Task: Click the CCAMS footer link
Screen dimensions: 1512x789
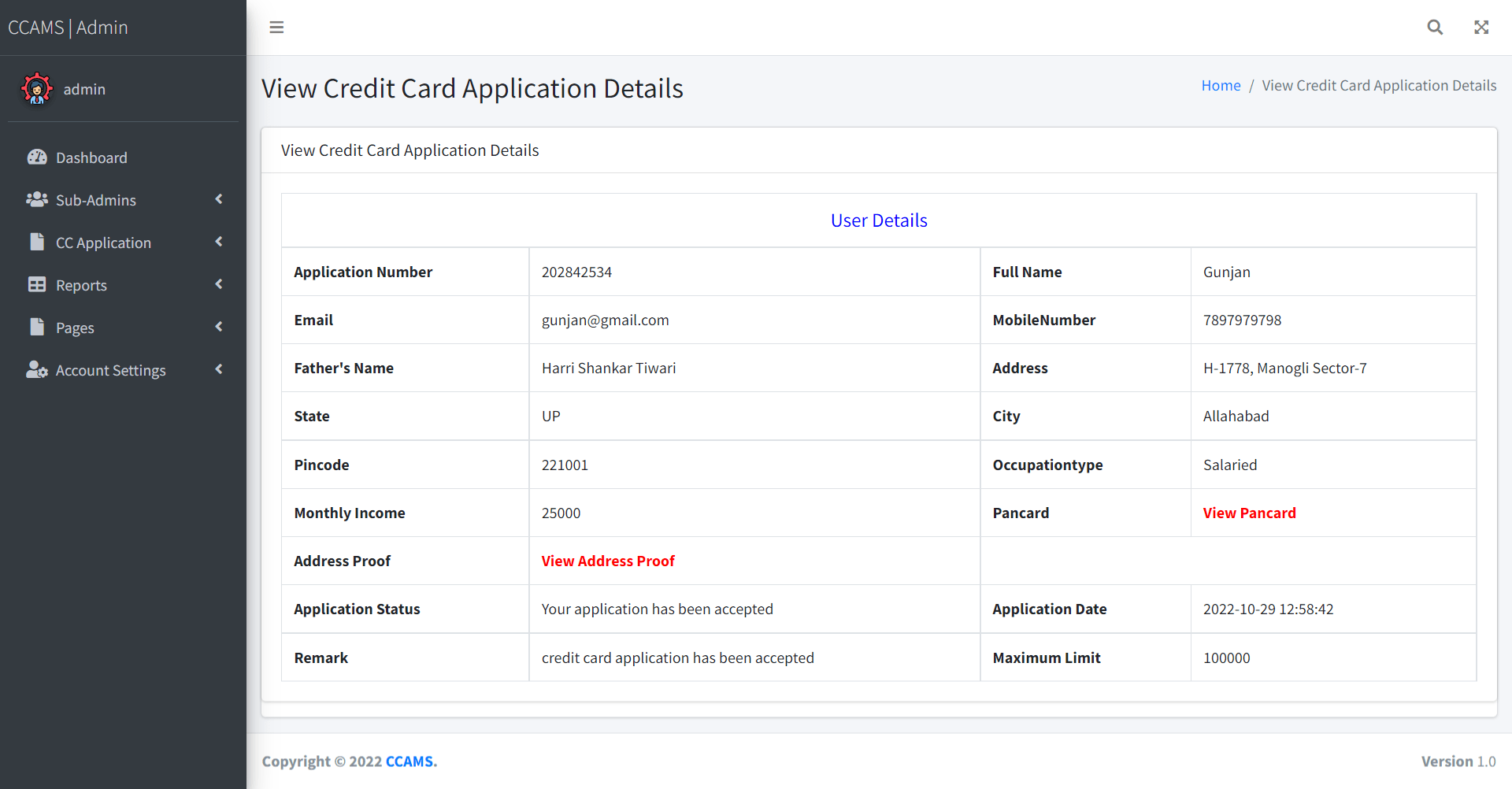Action: coord(409,761)
